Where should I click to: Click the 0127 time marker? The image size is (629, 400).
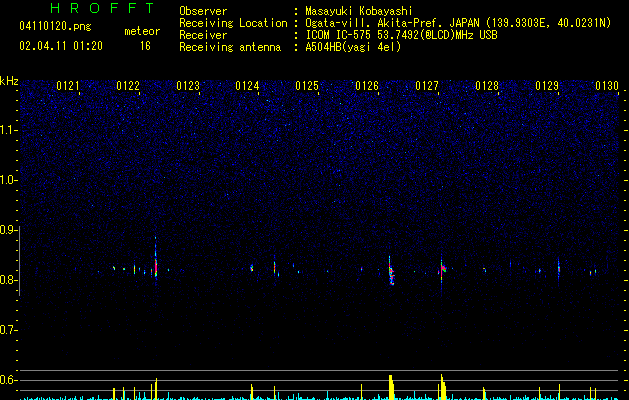[x=427, y=86]
